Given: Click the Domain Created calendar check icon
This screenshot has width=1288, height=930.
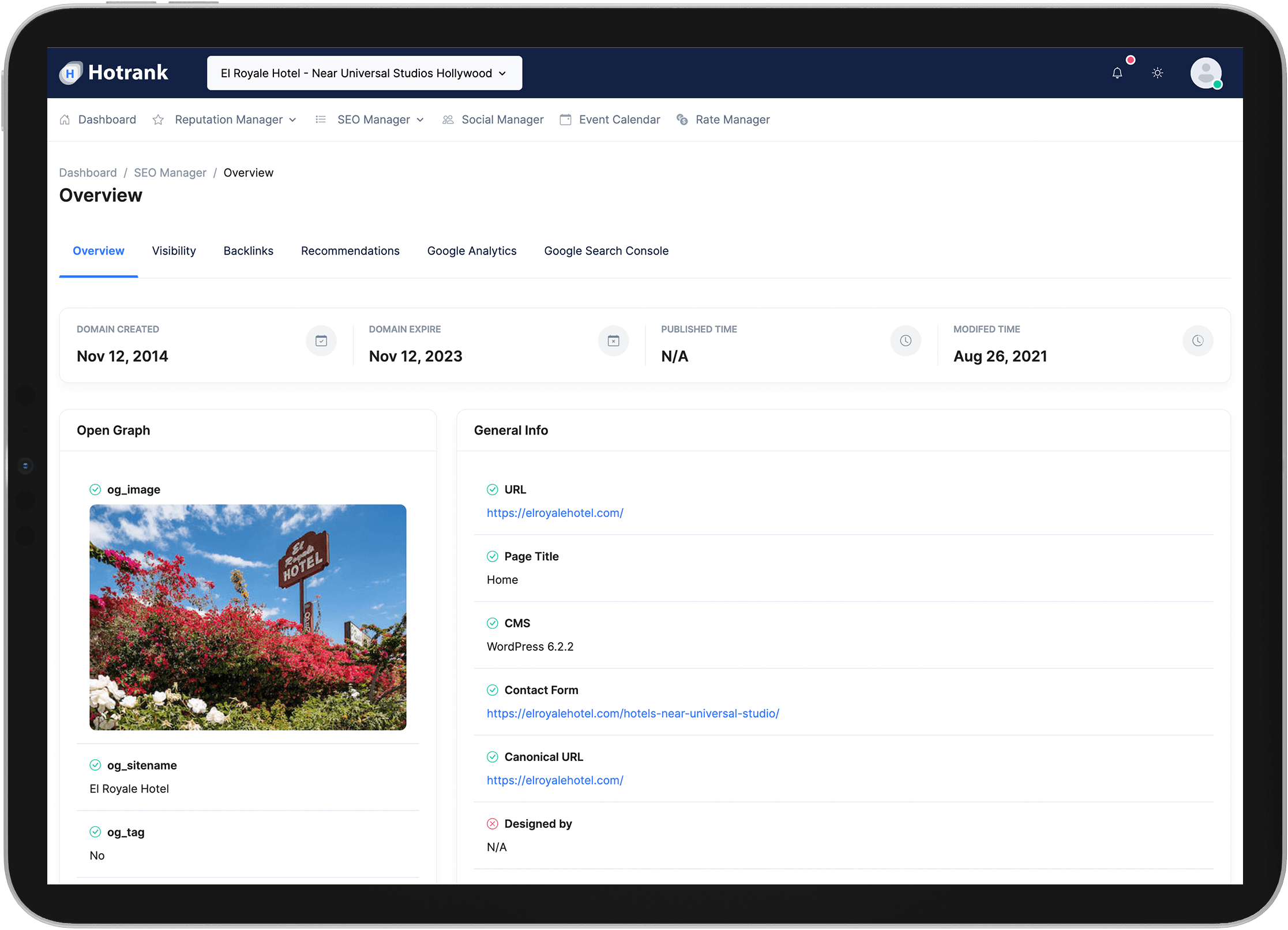Looking at the screenshot, I should click(321, 341).
